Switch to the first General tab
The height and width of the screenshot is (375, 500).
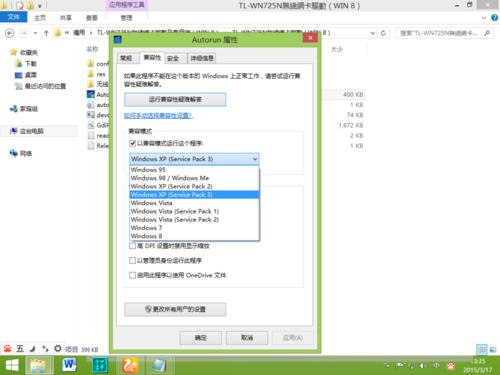point(126,58)
